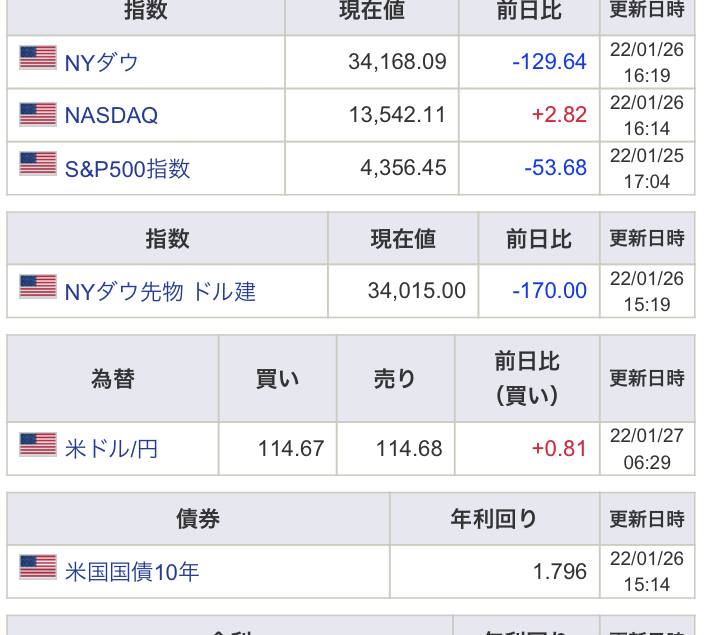Click the flag icon beside 米国国債10年
The height and width of the screenshot is (635, 712).
[38, 568]
